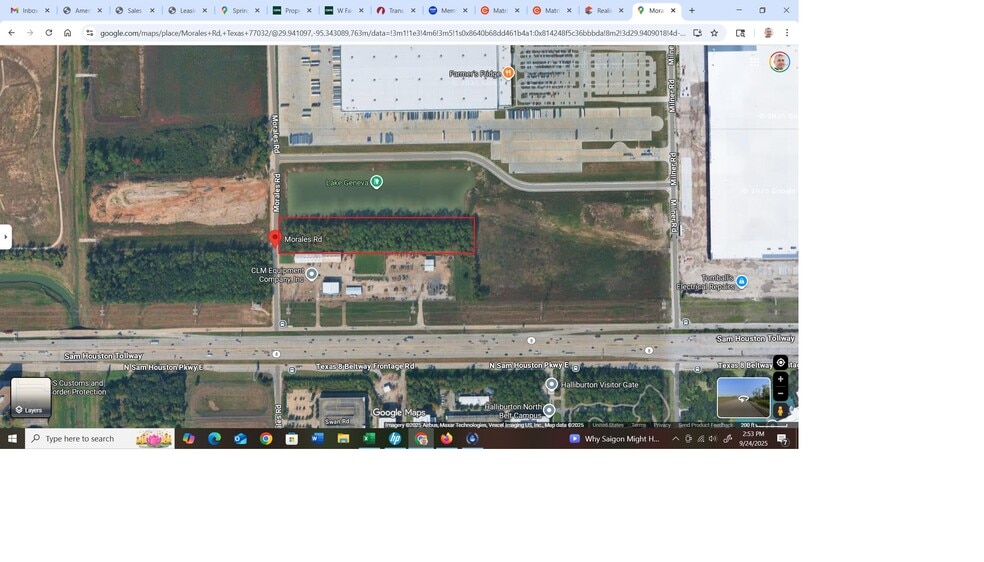
Task: Click the Privacy link on the map footer
Action: point(662,425)
